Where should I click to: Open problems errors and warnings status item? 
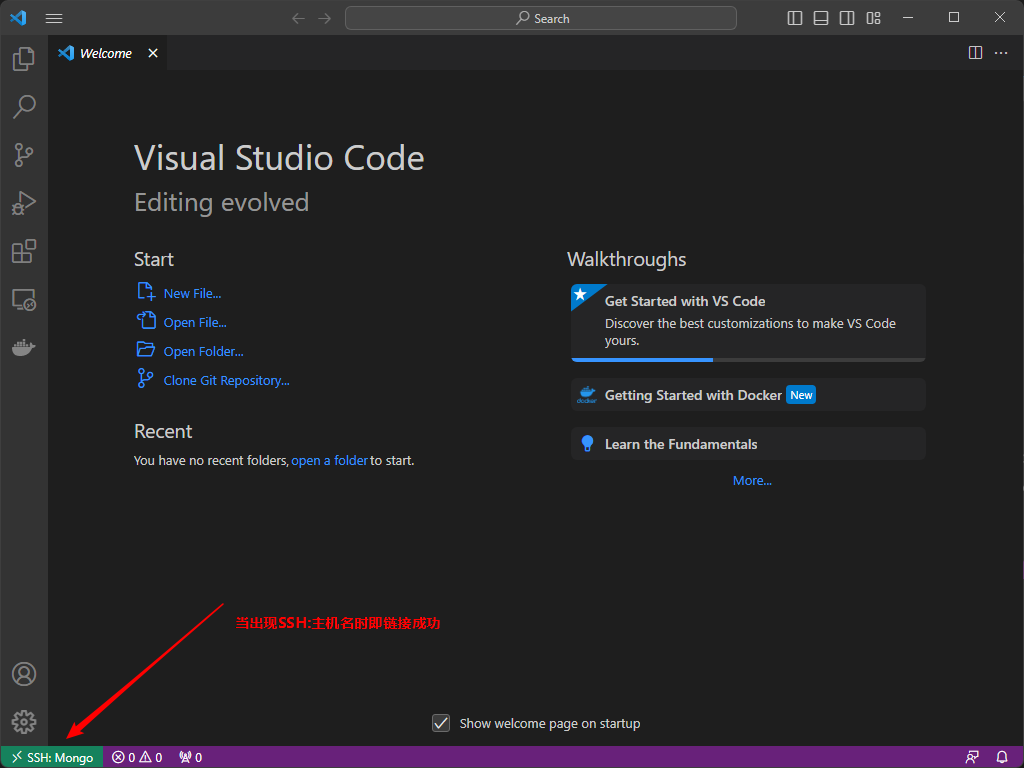pyautogui.click(x=137, y=757)
